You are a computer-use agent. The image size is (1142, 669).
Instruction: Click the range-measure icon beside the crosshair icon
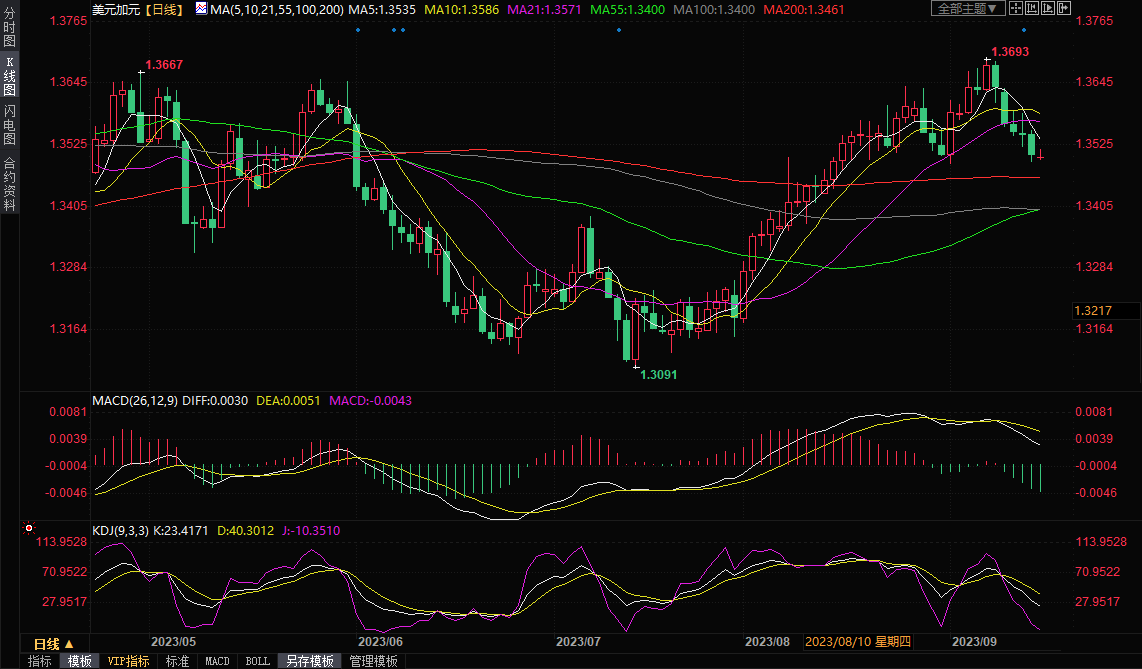tap(1031, 8)
